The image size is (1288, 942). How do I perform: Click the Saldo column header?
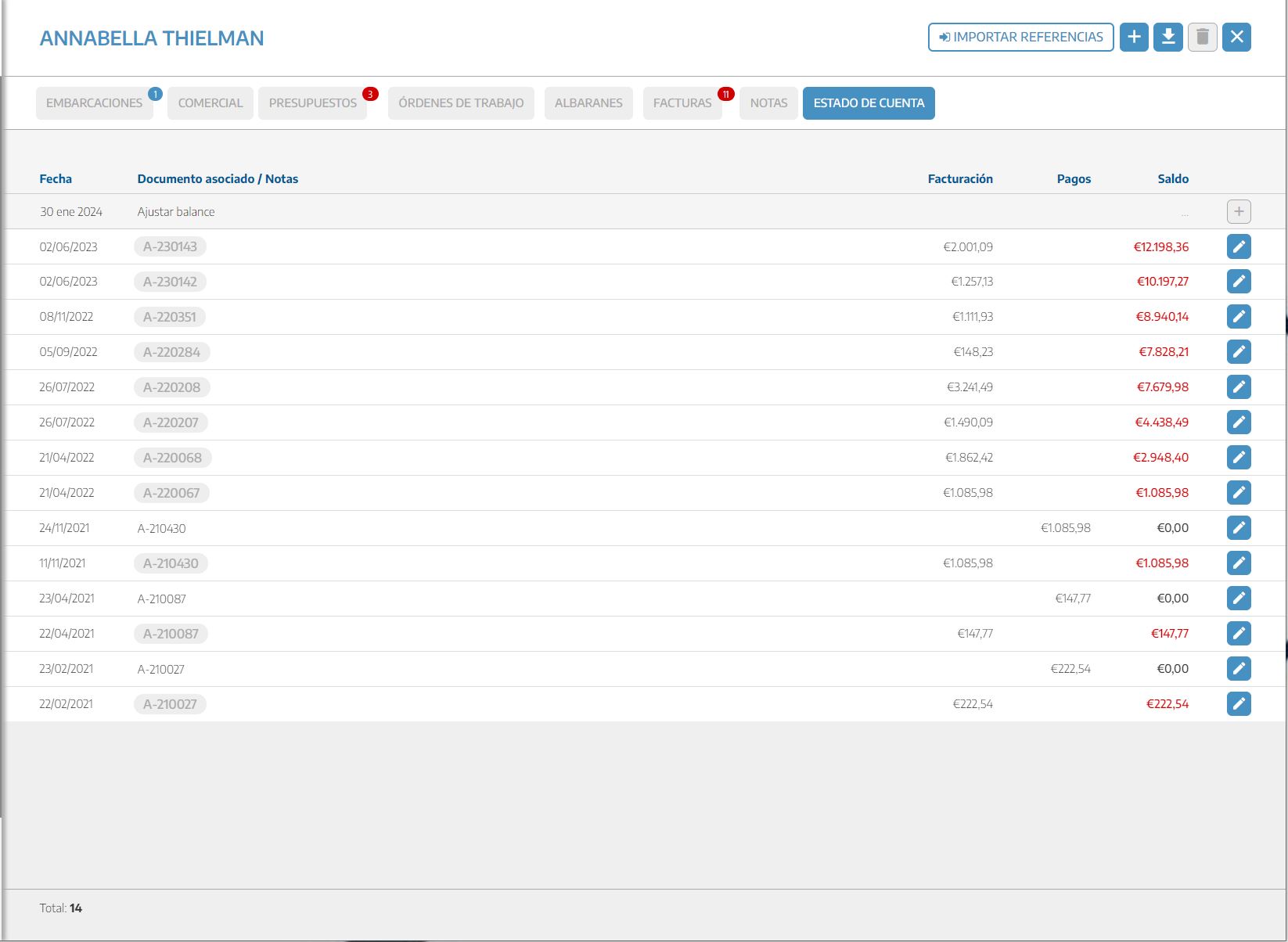1172,179
